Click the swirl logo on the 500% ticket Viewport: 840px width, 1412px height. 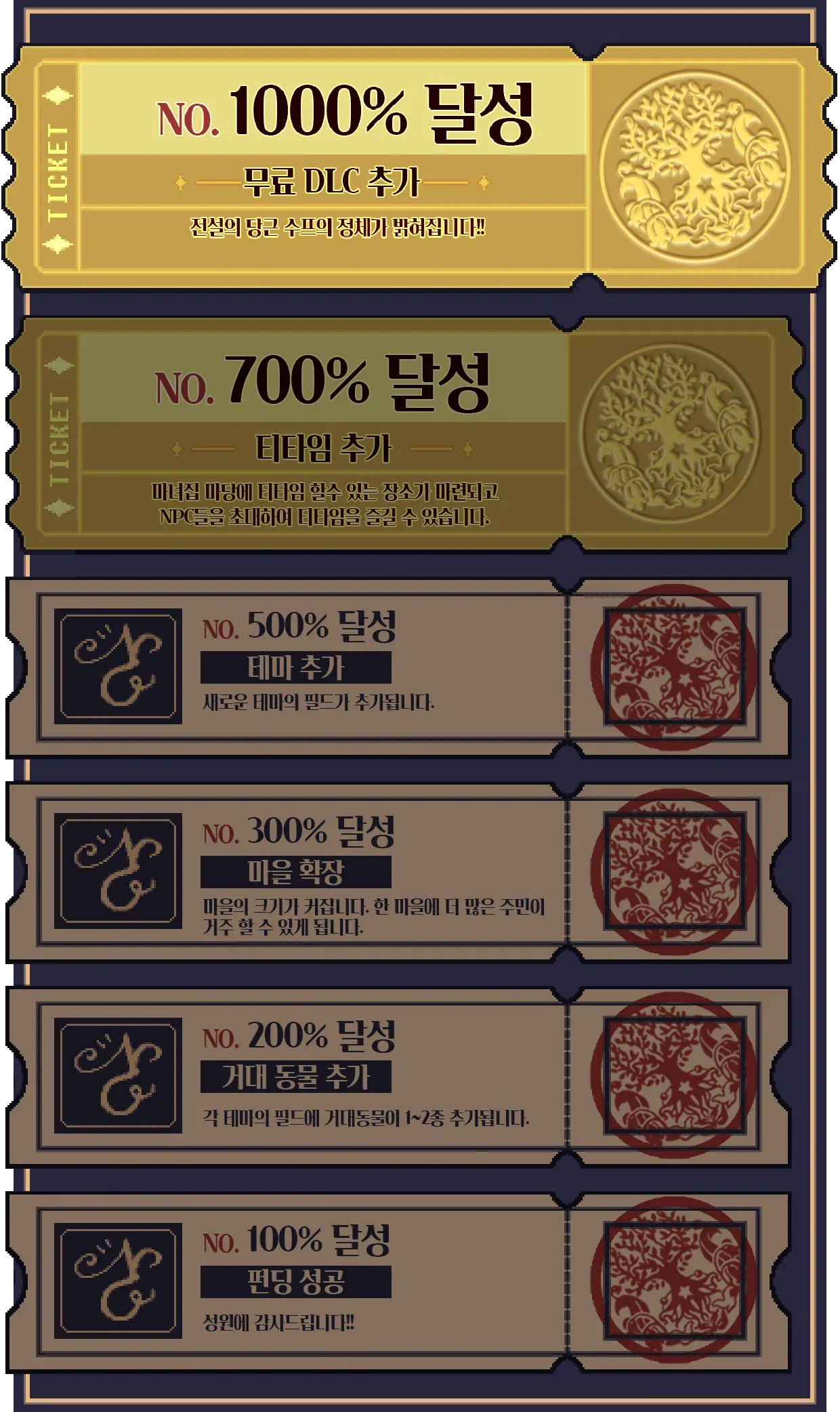pyautogui.click(x=118, y=666)
